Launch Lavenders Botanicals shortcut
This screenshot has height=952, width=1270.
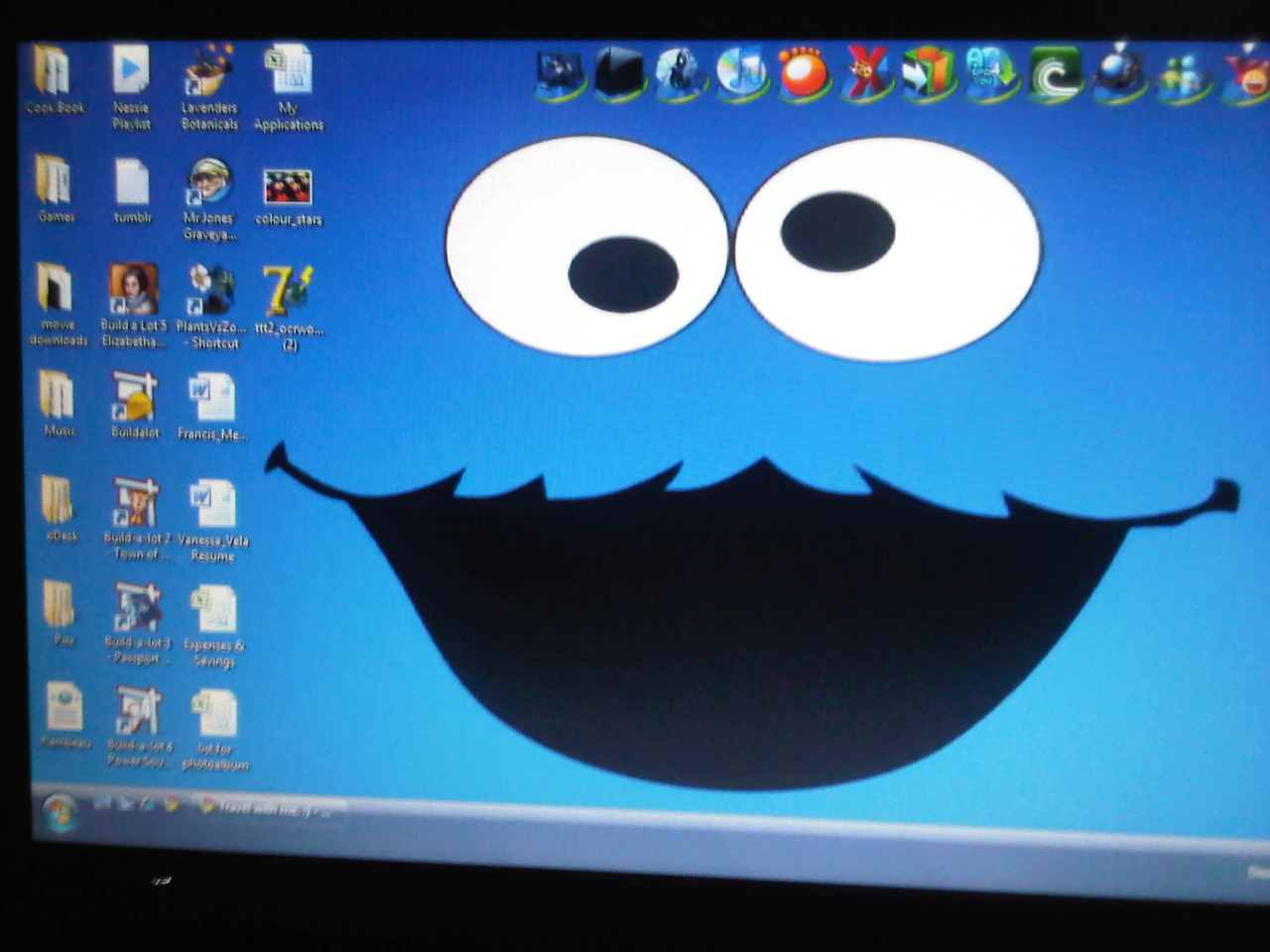point(209,87)
